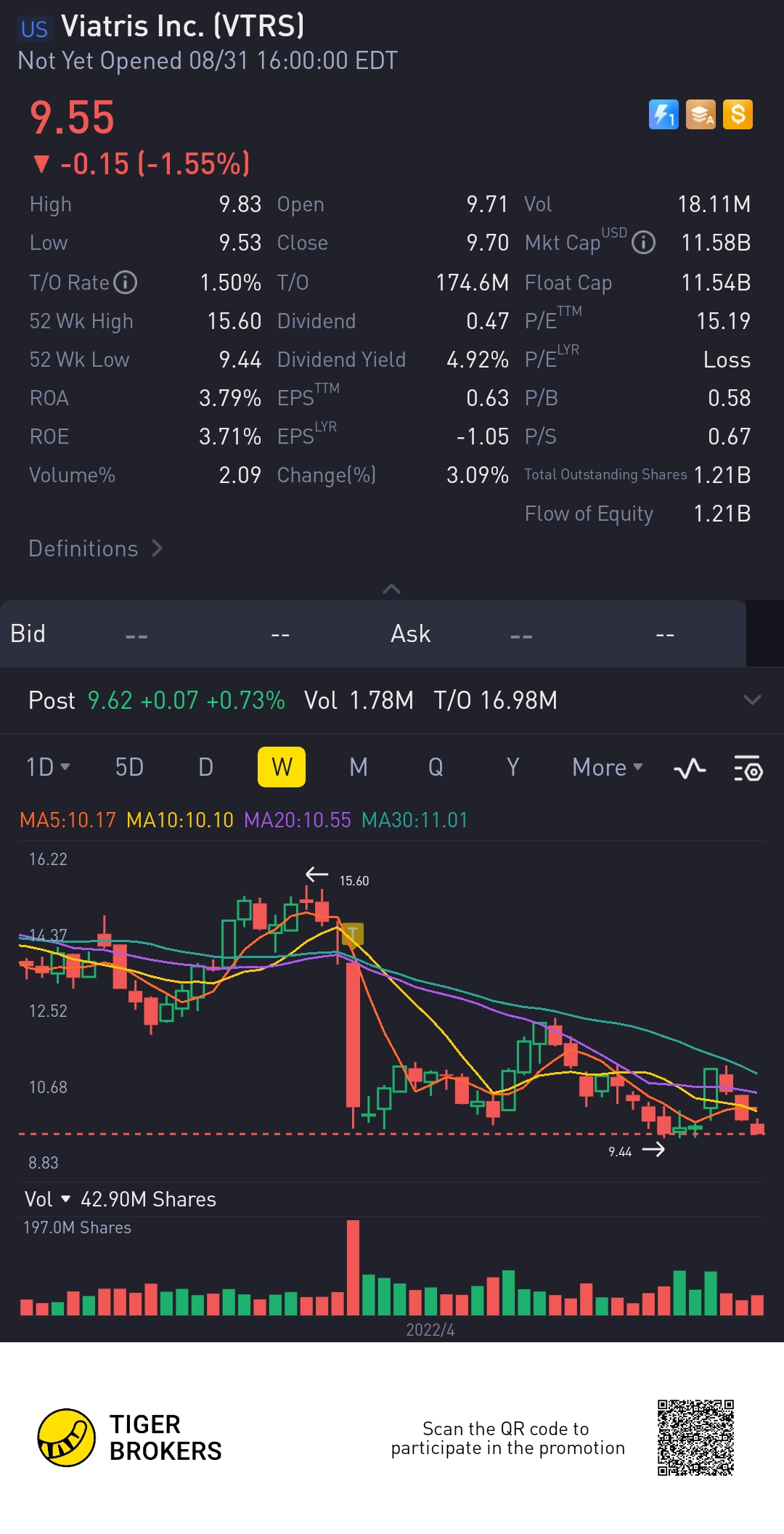784x1534 pixels.
Task: Select the Q quarterly chart tab
Action: click(436, 767)
